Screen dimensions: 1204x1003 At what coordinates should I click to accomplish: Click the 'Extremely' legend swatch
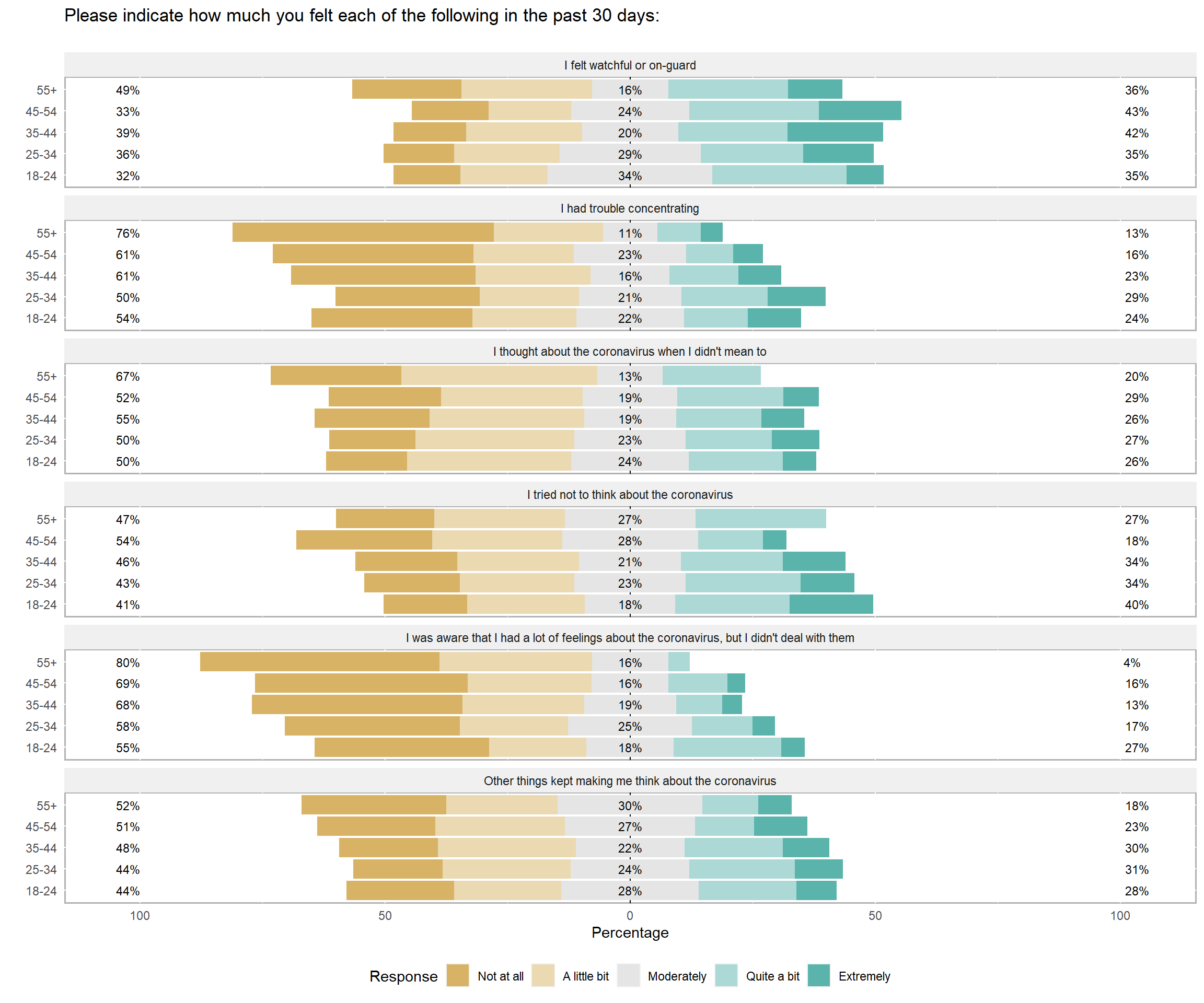tap(819, 976)
